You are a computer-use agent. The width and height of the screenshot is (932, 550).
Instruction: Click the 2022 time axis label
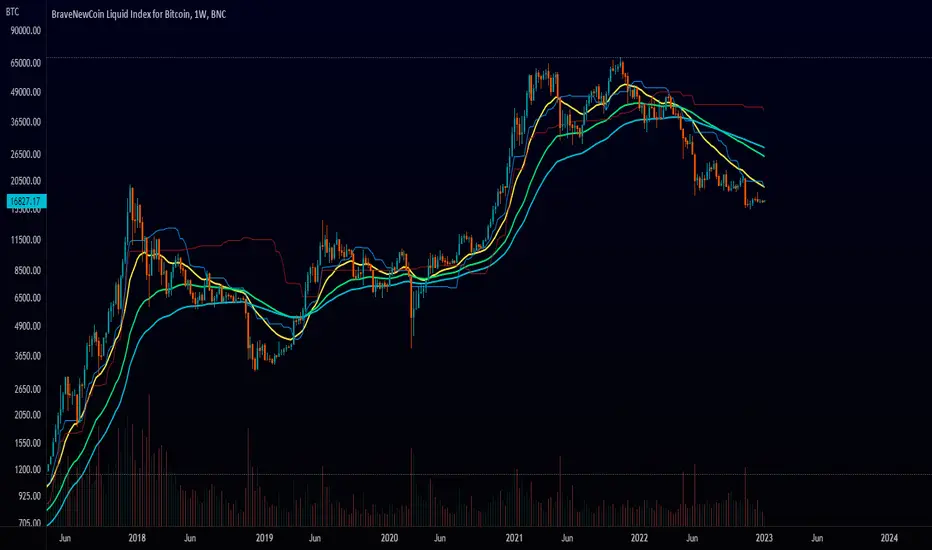pyautogui.click(x=639, y=538)
